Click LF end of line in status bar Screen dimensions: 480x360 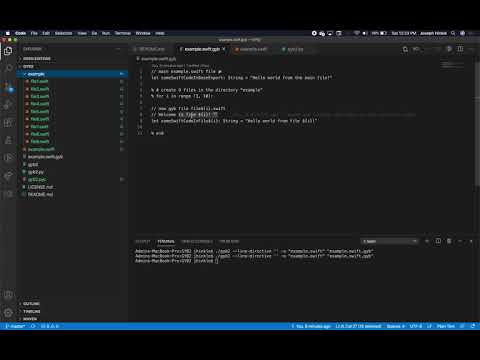tap(429, 326)
